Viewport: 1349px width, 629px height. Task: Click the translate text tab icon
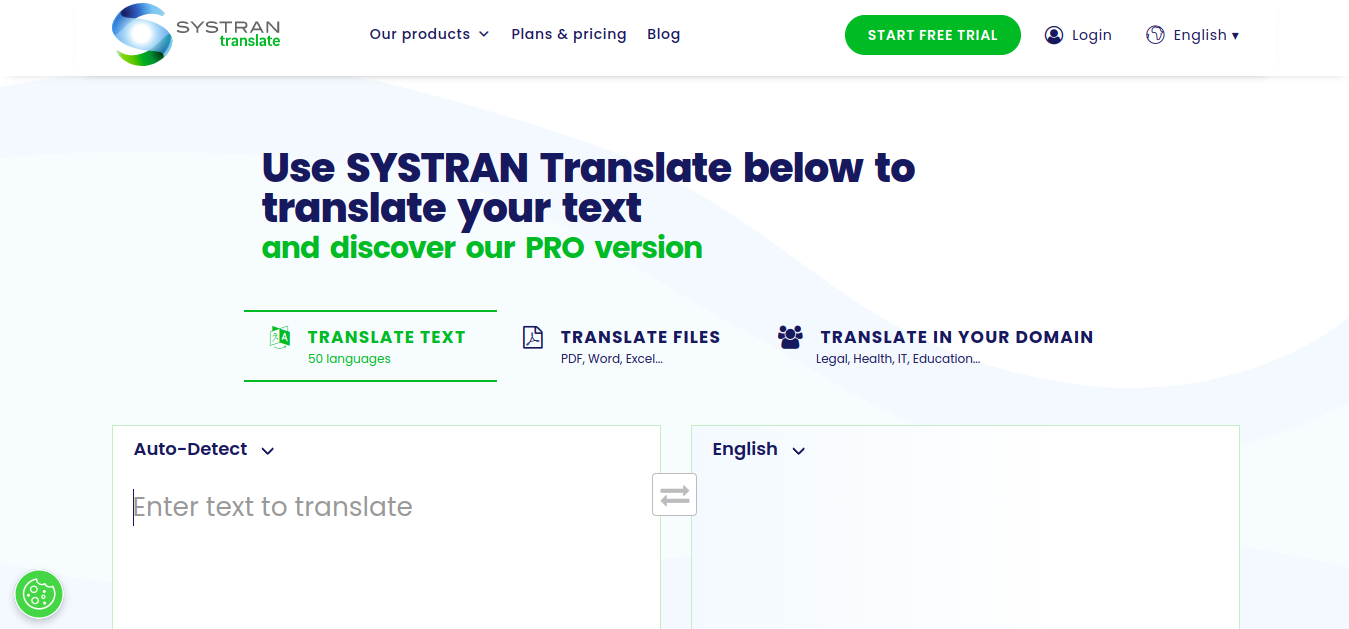tap(280, 338)
